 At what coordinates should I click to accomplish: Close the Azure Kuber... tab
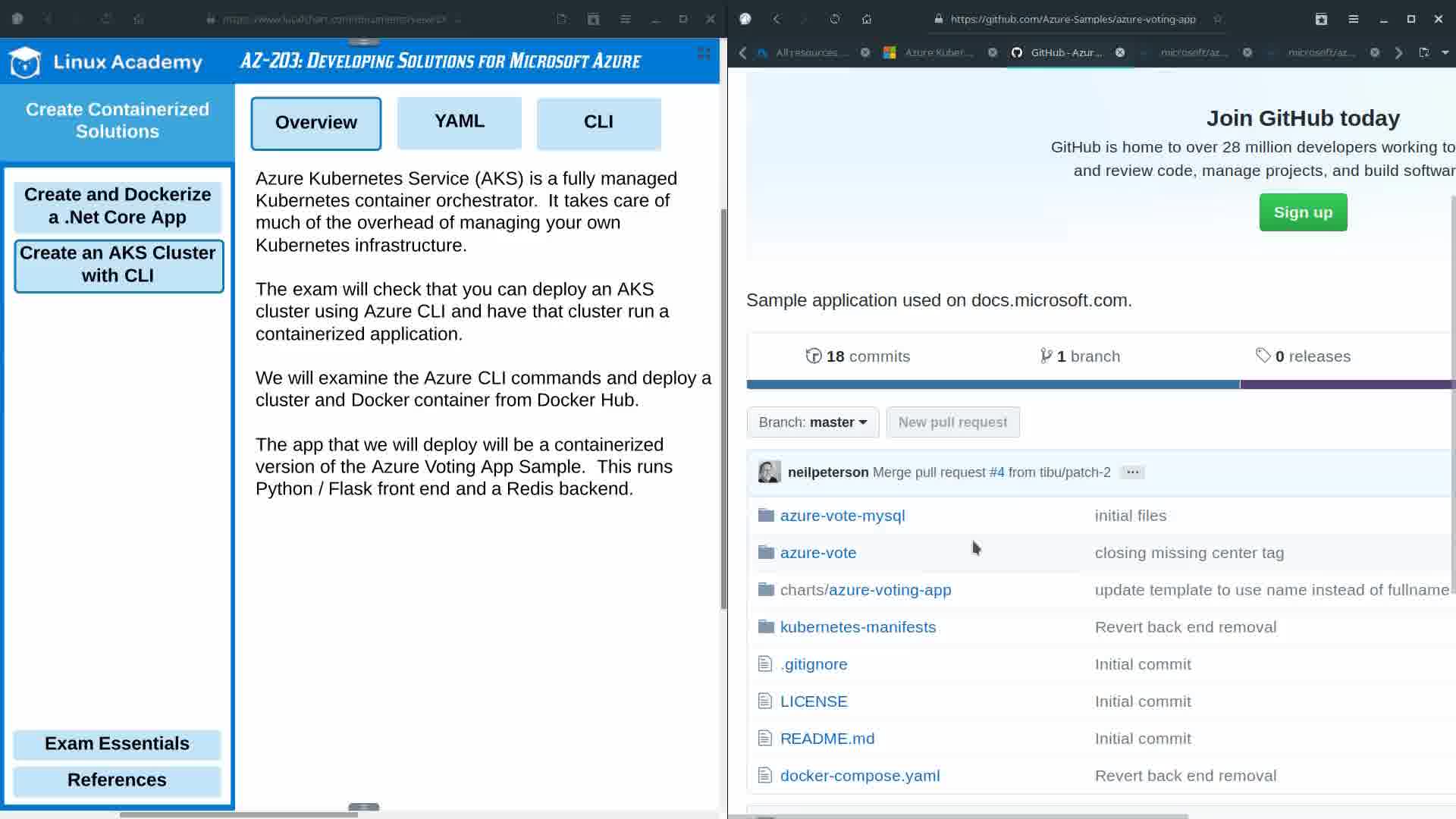[x=993, y=52]
